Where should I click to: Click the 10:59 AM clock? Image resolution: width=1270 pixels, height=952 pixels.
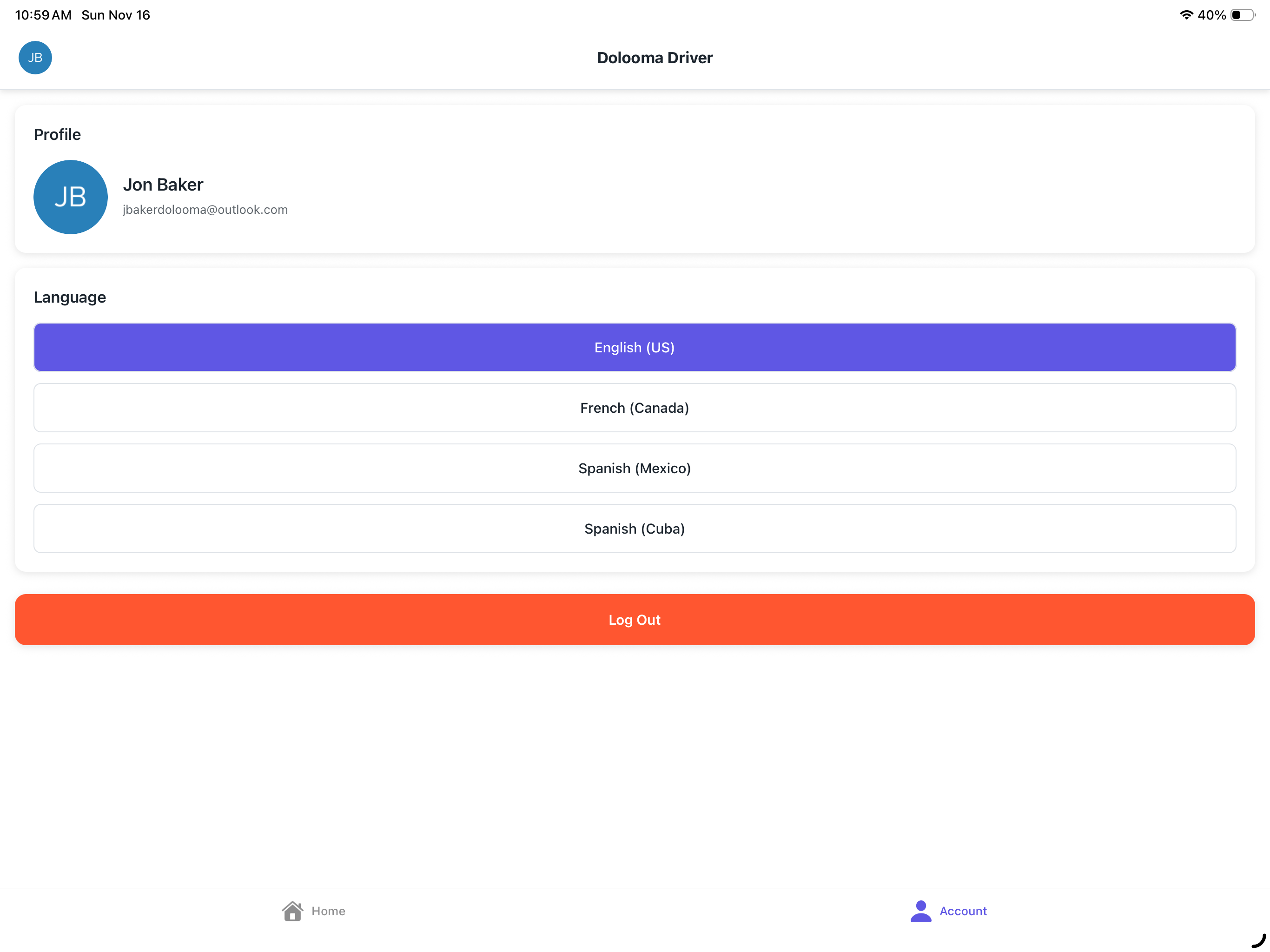pos(43,15)
